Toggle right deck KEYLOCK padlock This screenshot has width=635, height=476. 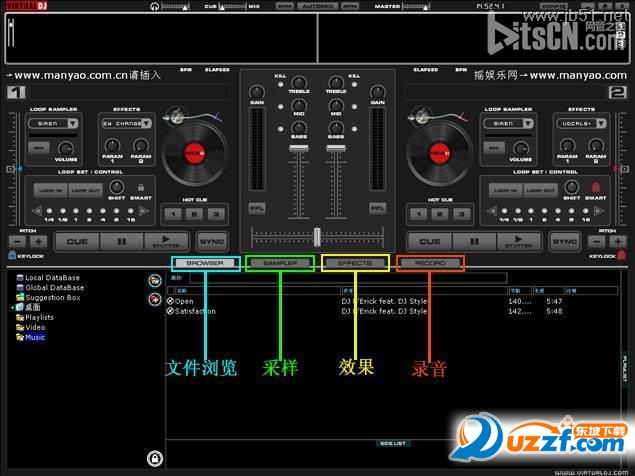pyautogui.click(x=621, y=255)
